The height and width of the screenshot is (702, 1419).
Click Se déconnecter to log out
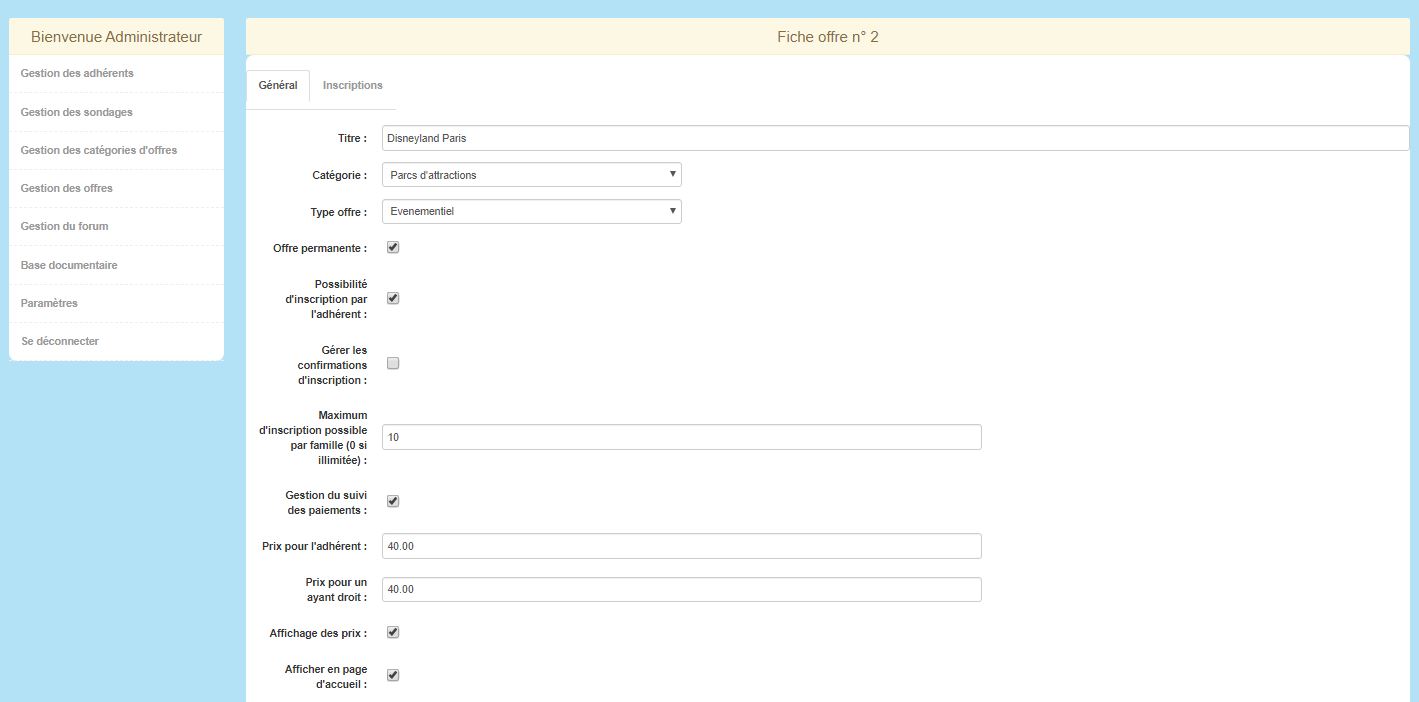coord(60,341)
